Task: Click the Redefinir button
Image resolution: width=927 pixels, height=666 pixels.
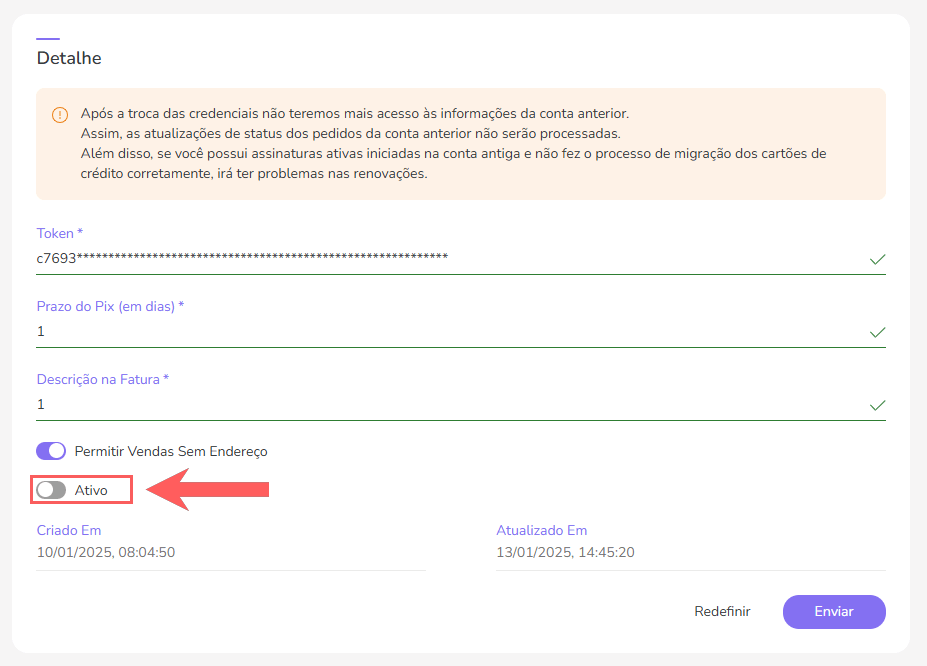Action: 722,612
